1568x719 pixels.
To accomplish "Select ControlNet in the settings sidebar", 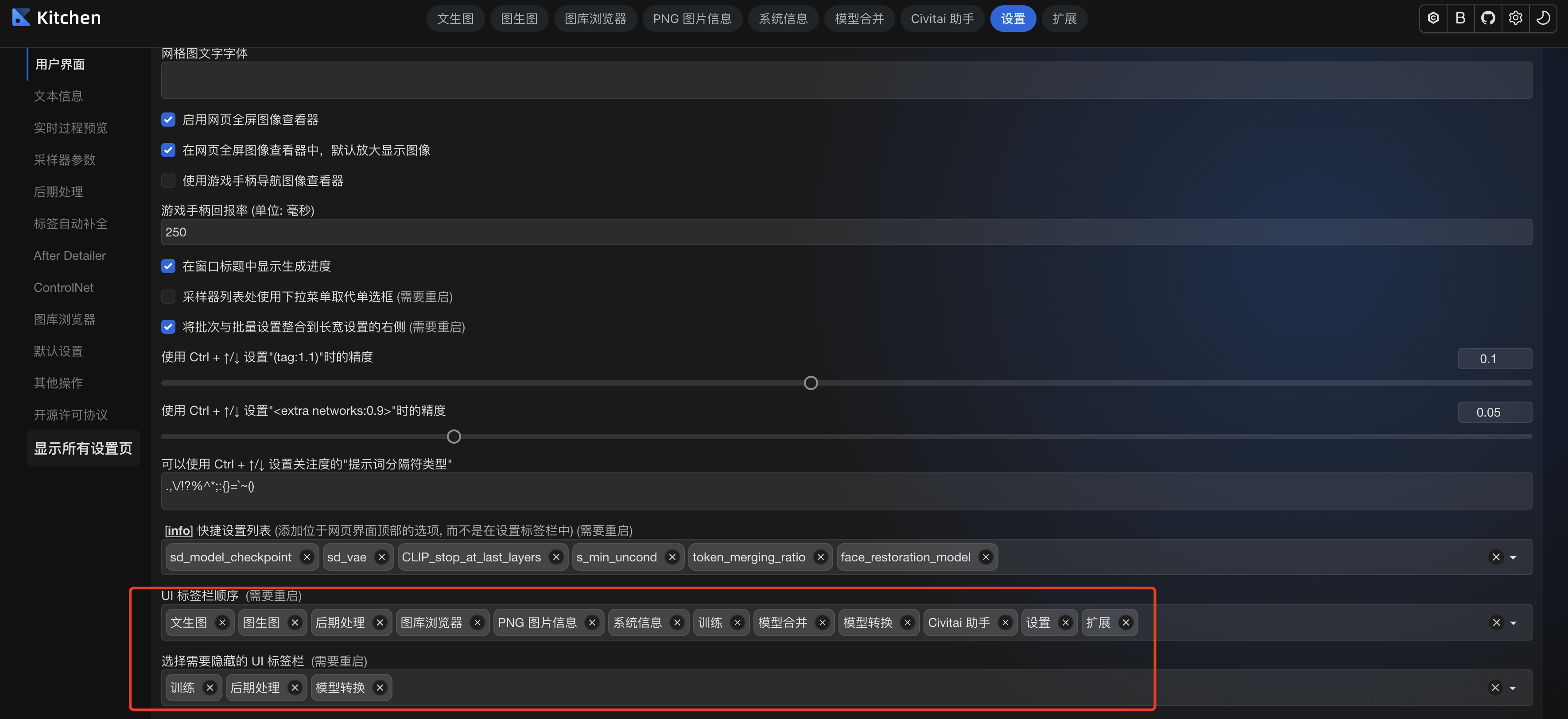I will point(63,287).
